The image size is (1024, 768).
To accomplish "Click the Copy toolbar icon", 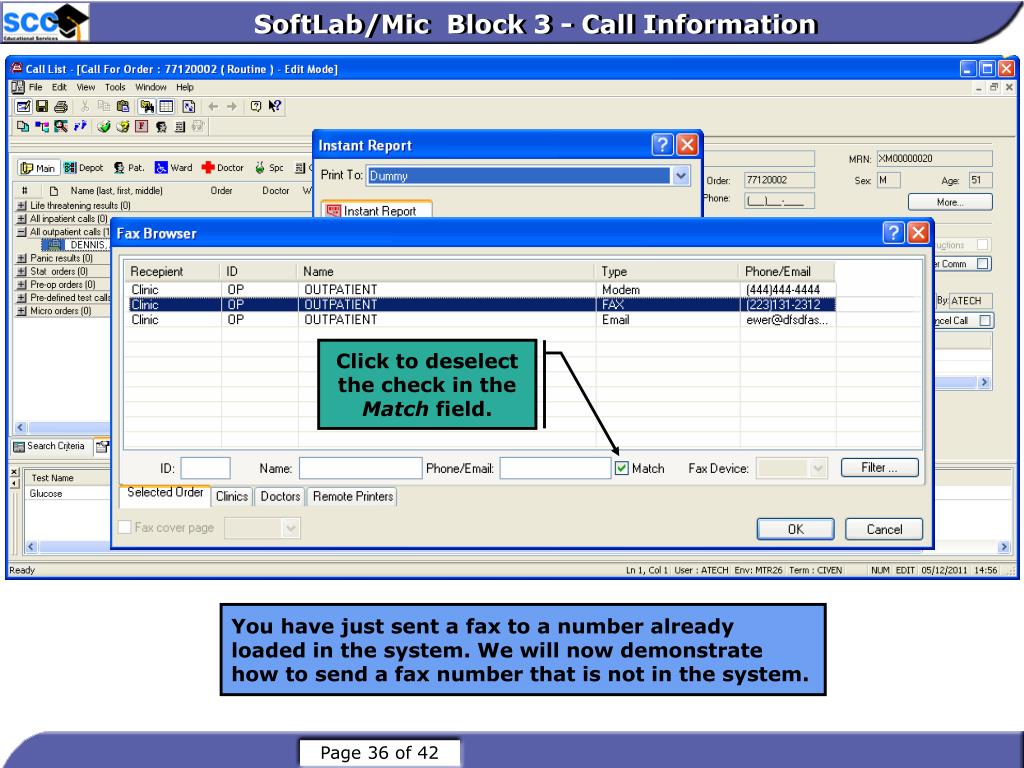I will click(104, 106).
